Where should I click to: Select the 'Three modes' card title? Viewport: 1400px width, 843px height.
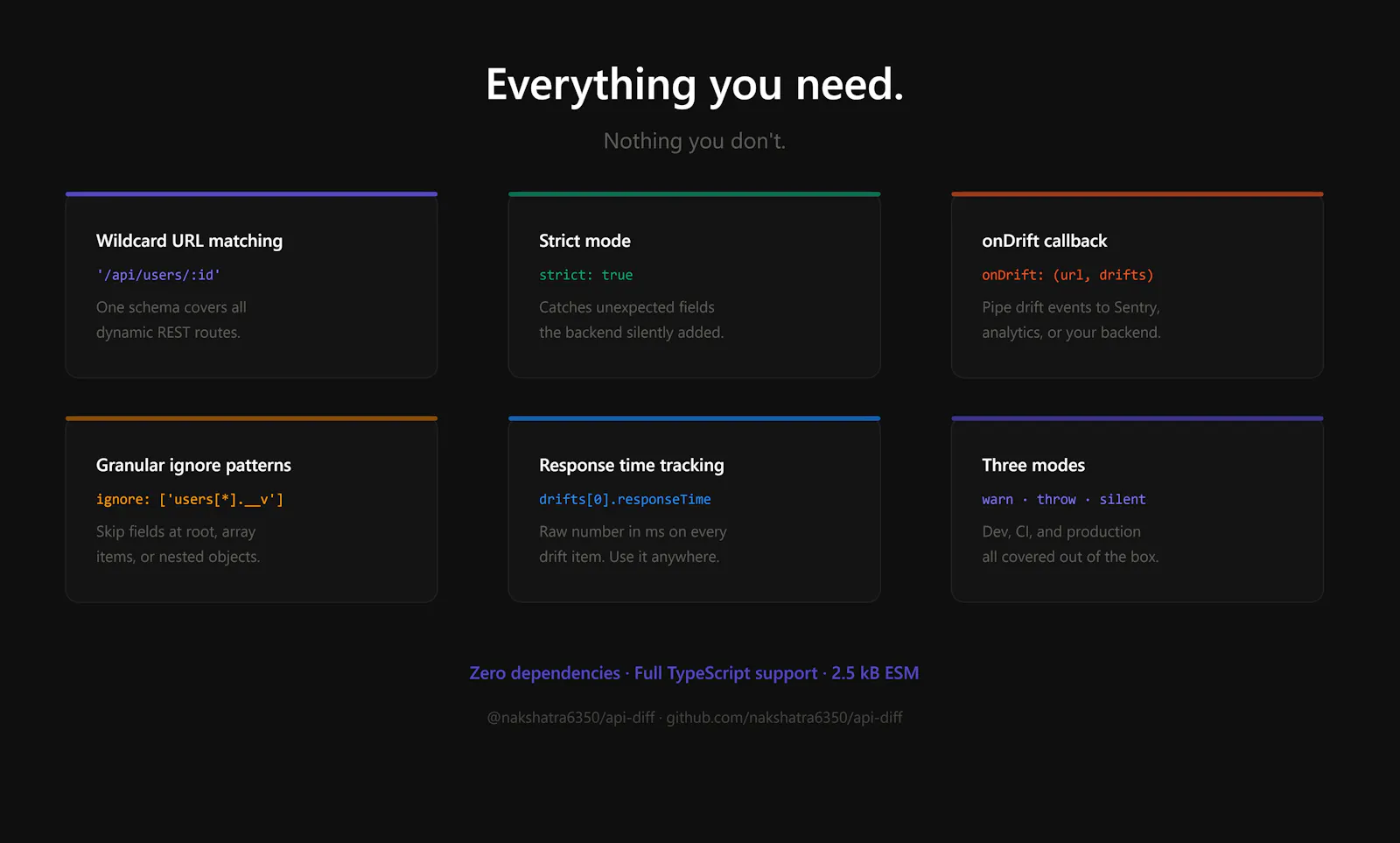[x=1033, y=466]
